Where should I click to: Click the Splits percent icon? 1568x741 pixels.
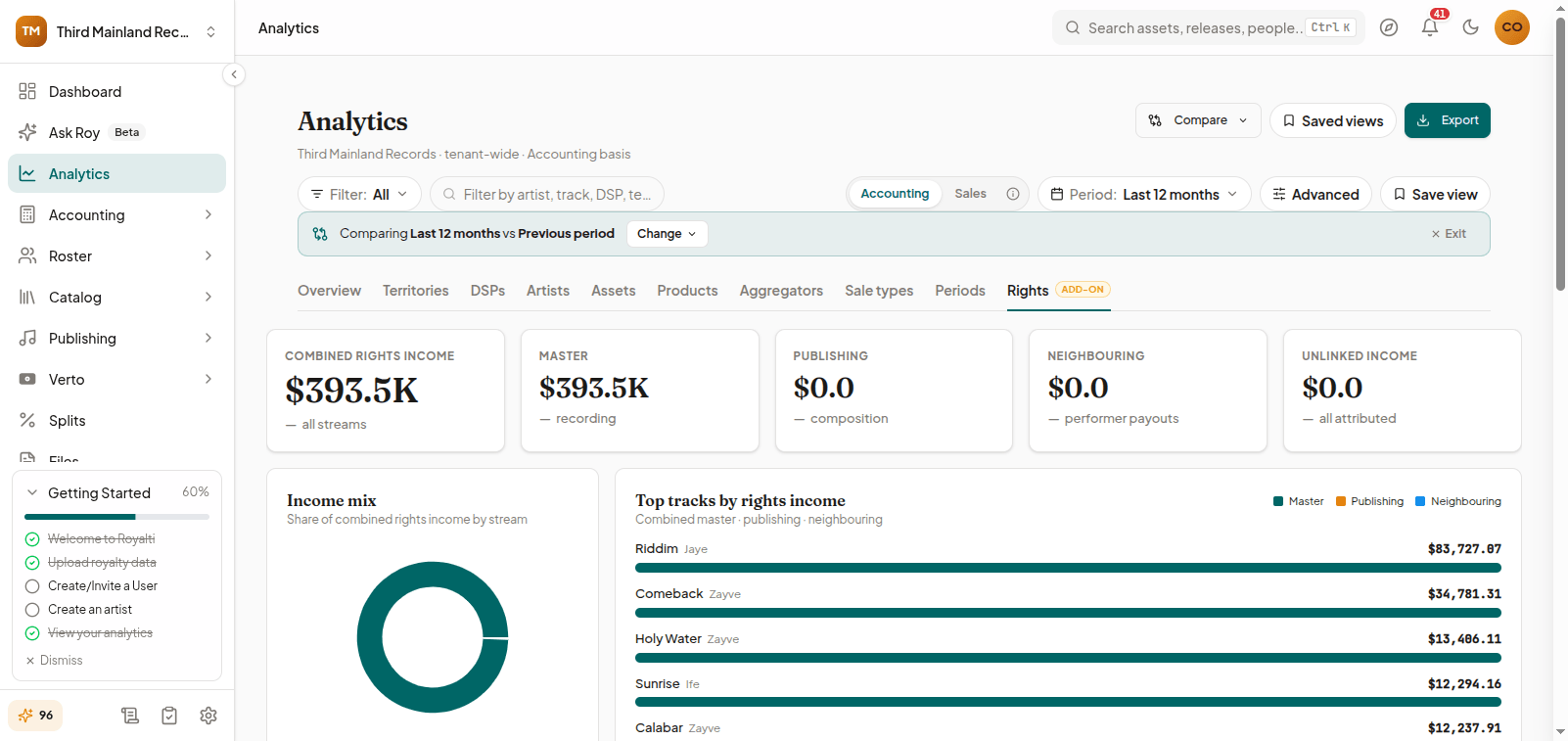pyautogui.click(x=27, y=420)
